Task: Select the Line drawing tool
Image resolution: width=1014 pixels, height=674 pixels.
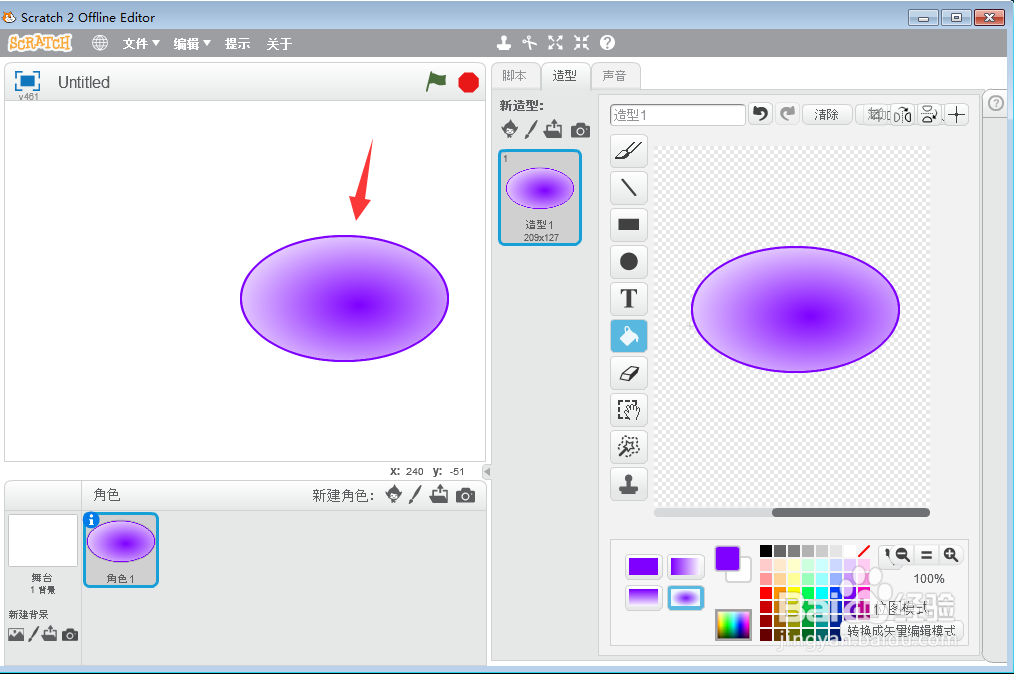Action: coord(629,188)
